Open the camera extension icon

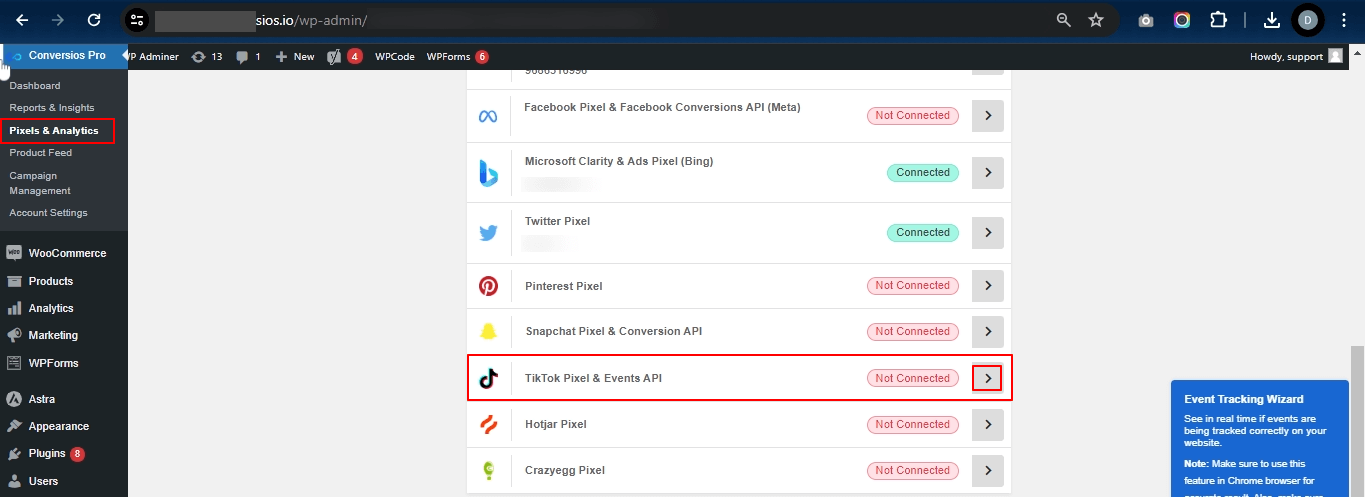[1146, 20]
